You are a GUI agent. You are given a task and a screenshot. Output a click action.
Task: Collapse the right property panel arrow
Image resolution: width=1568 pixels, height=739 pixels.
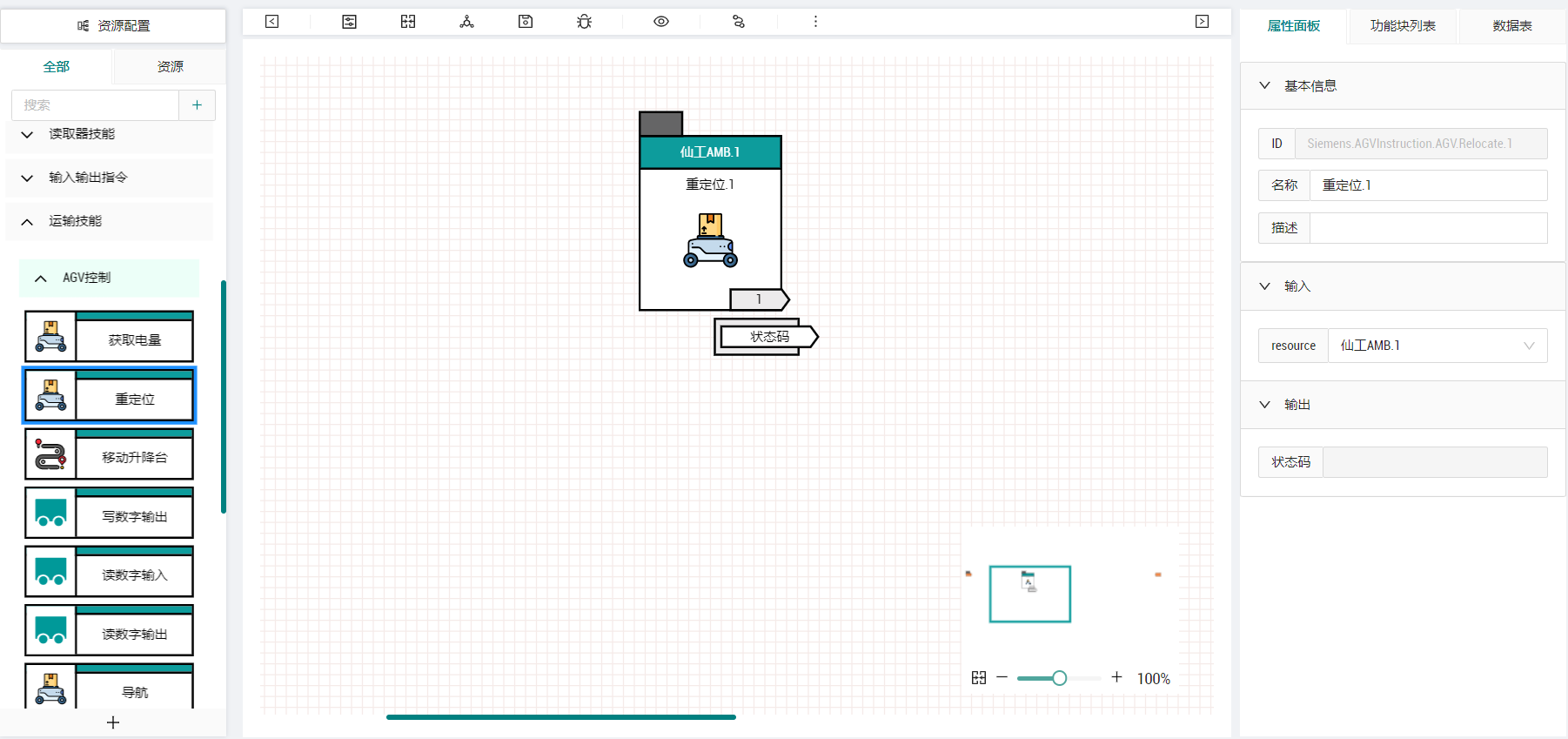coord(1202,22)
